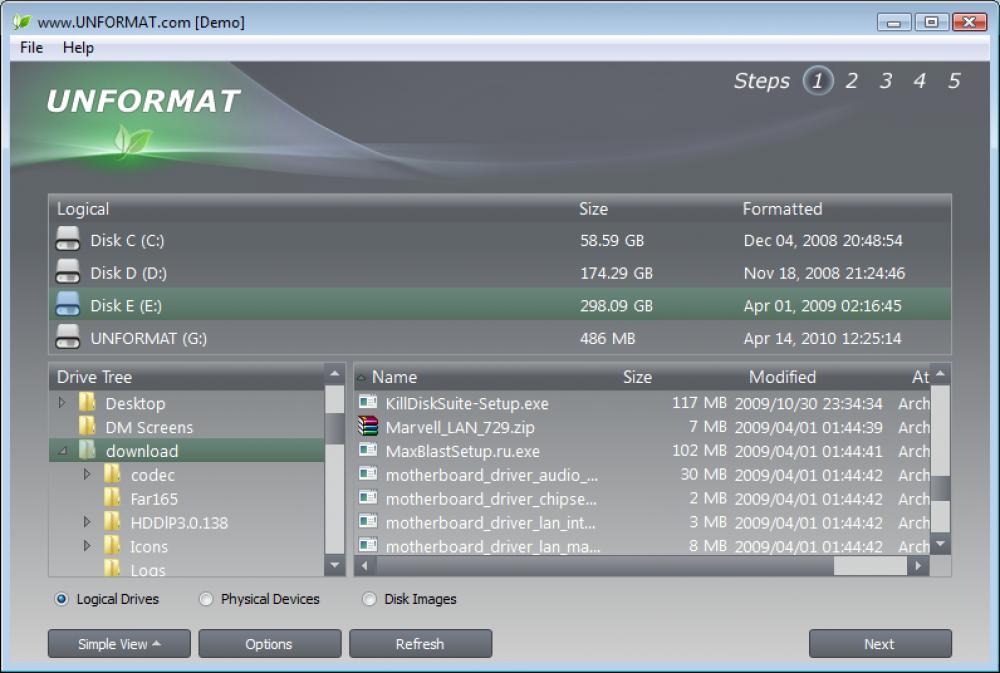The height and width of the screenshot is (673, 1000).
Task: Click the codec folder icon
Action: [x=113, y=475]
